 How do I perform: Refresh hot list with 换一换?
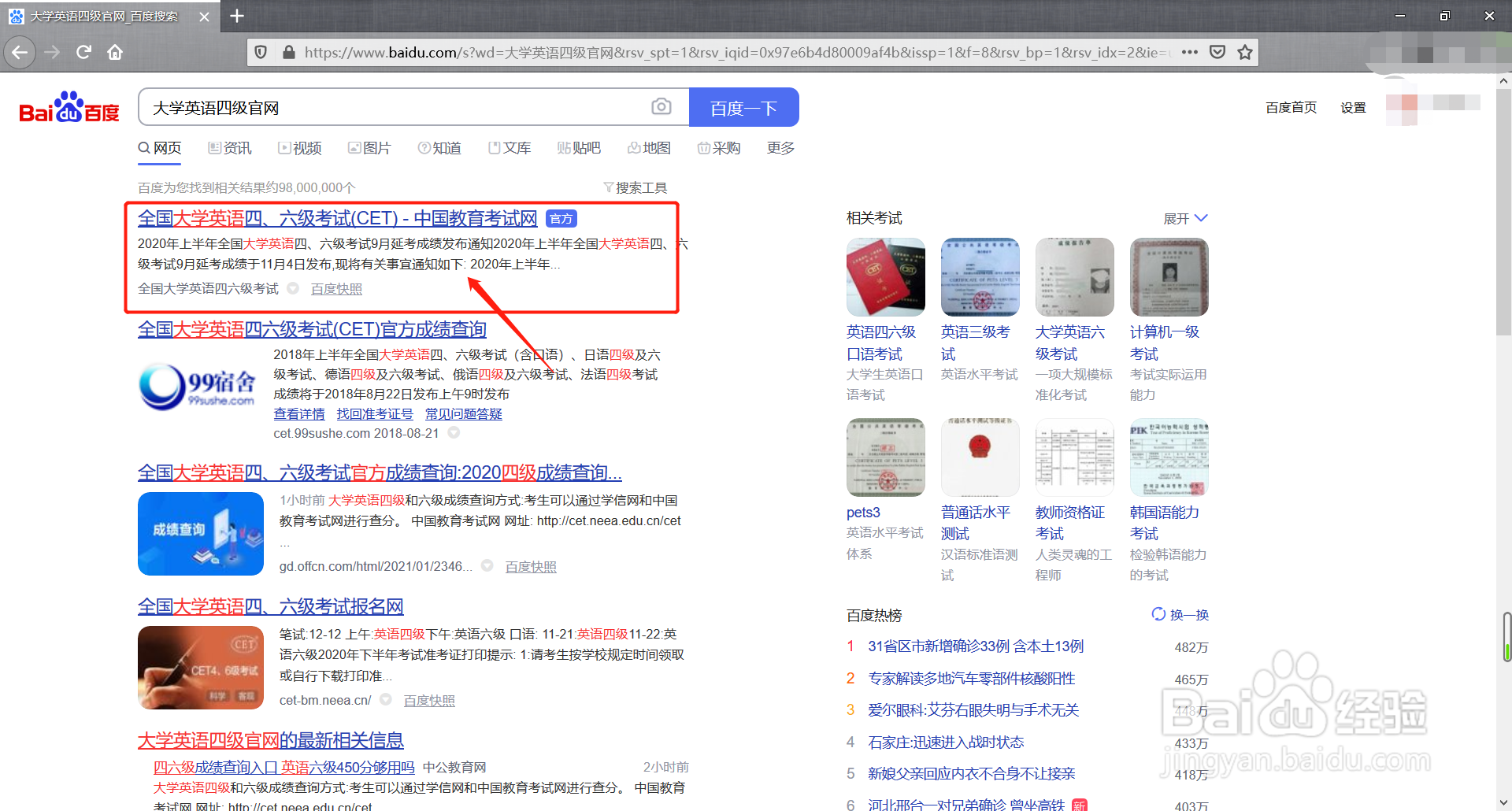coord(1180,614)
